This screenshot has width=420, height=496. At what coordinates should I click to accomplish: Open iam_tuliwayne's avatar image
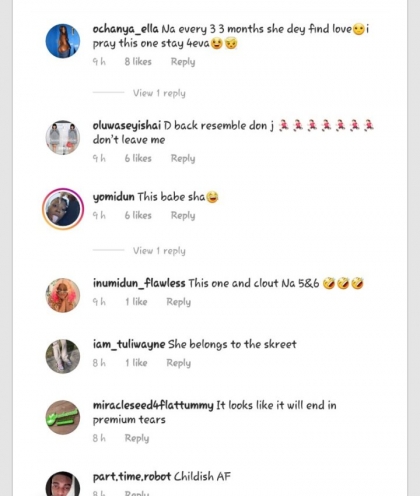pyautogui.click(x=63, y=356)
